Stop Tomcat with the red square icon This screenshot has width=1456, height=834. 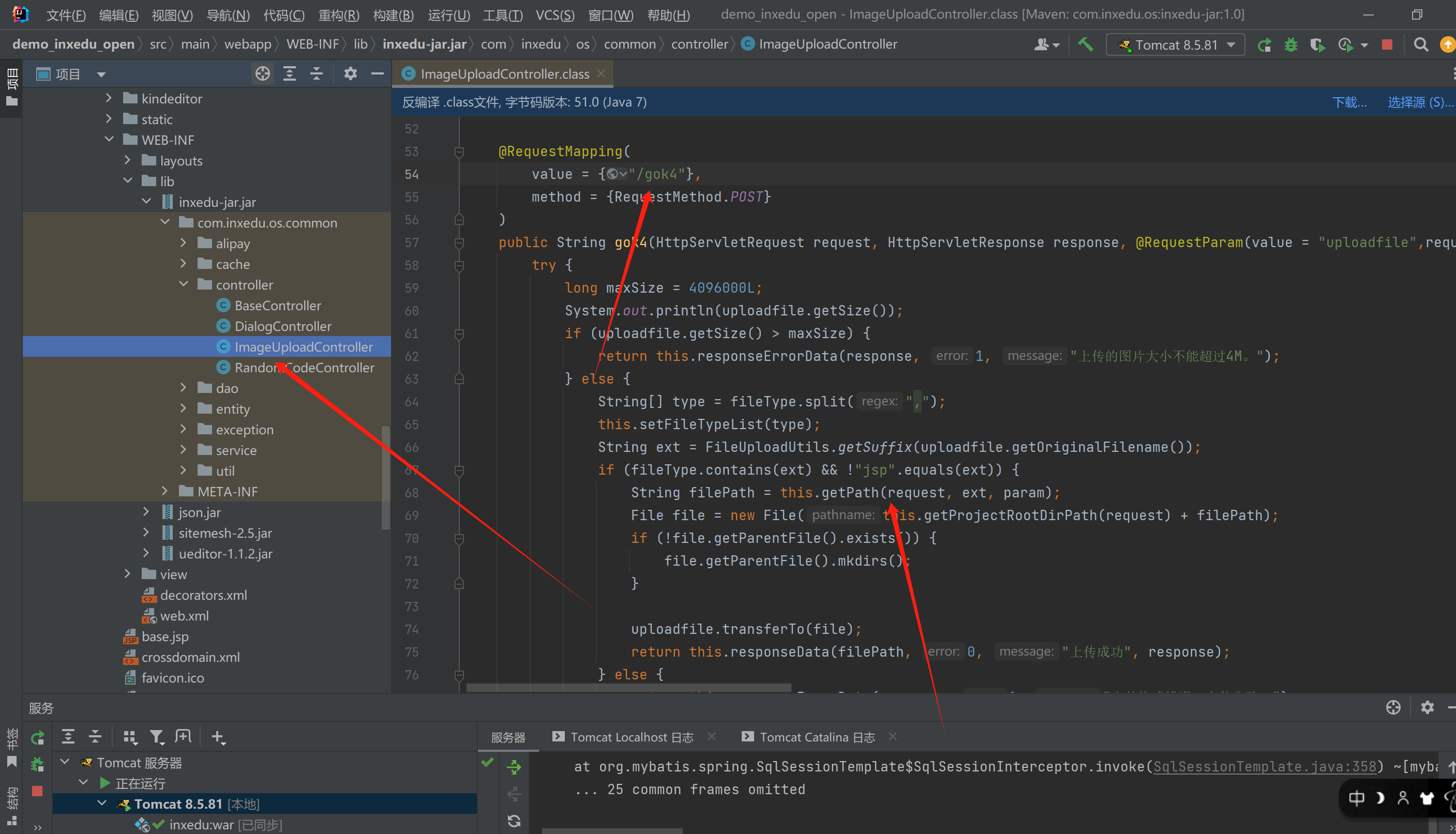[x=1387, y=44]
